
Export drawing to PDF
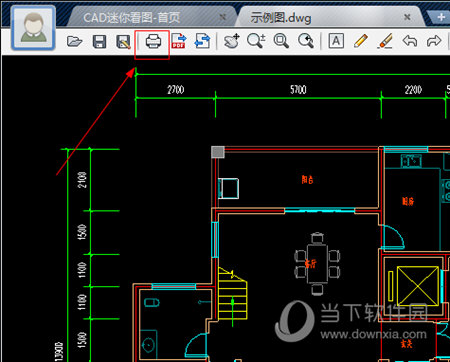point(178,41)
